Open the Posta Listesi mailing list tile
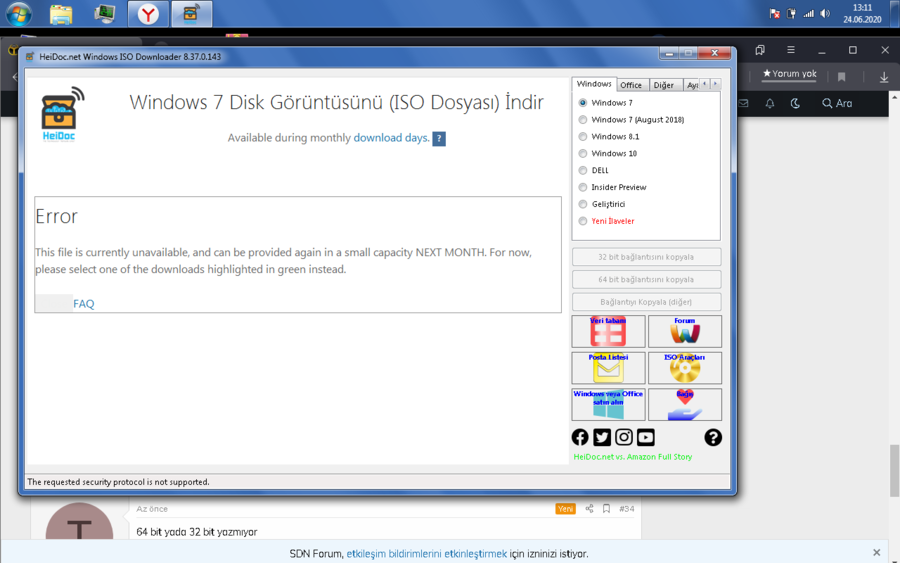 (608, 368)
